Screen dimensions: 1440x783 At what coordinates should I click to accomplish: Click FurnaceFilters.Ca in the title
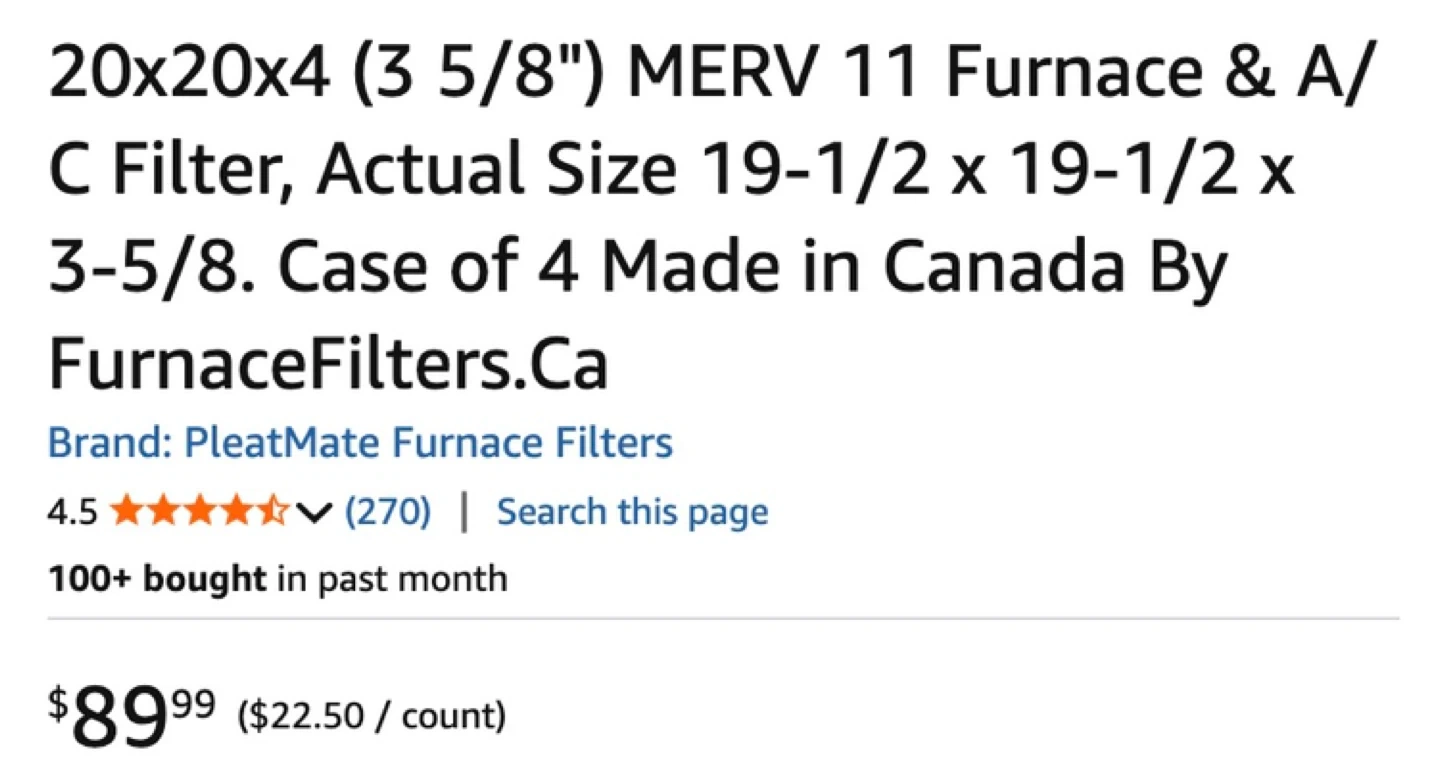(x=328, y=366)
